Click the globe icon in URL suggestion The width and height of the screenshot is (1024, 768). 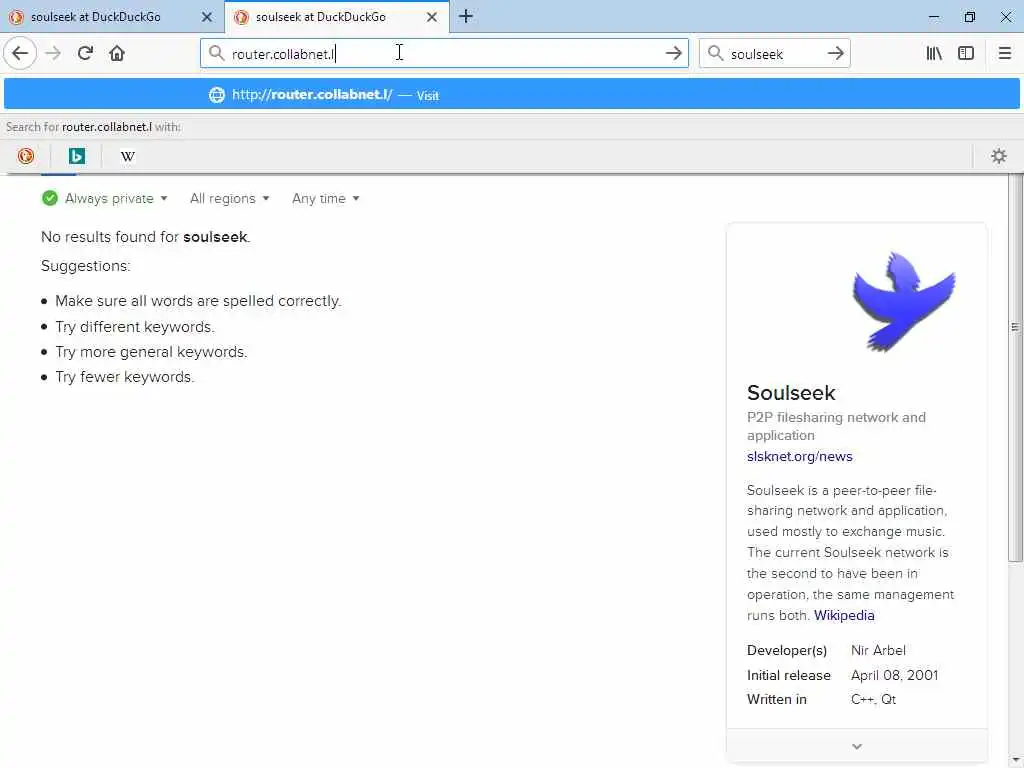pyautogui.click(x=217, y=95)
